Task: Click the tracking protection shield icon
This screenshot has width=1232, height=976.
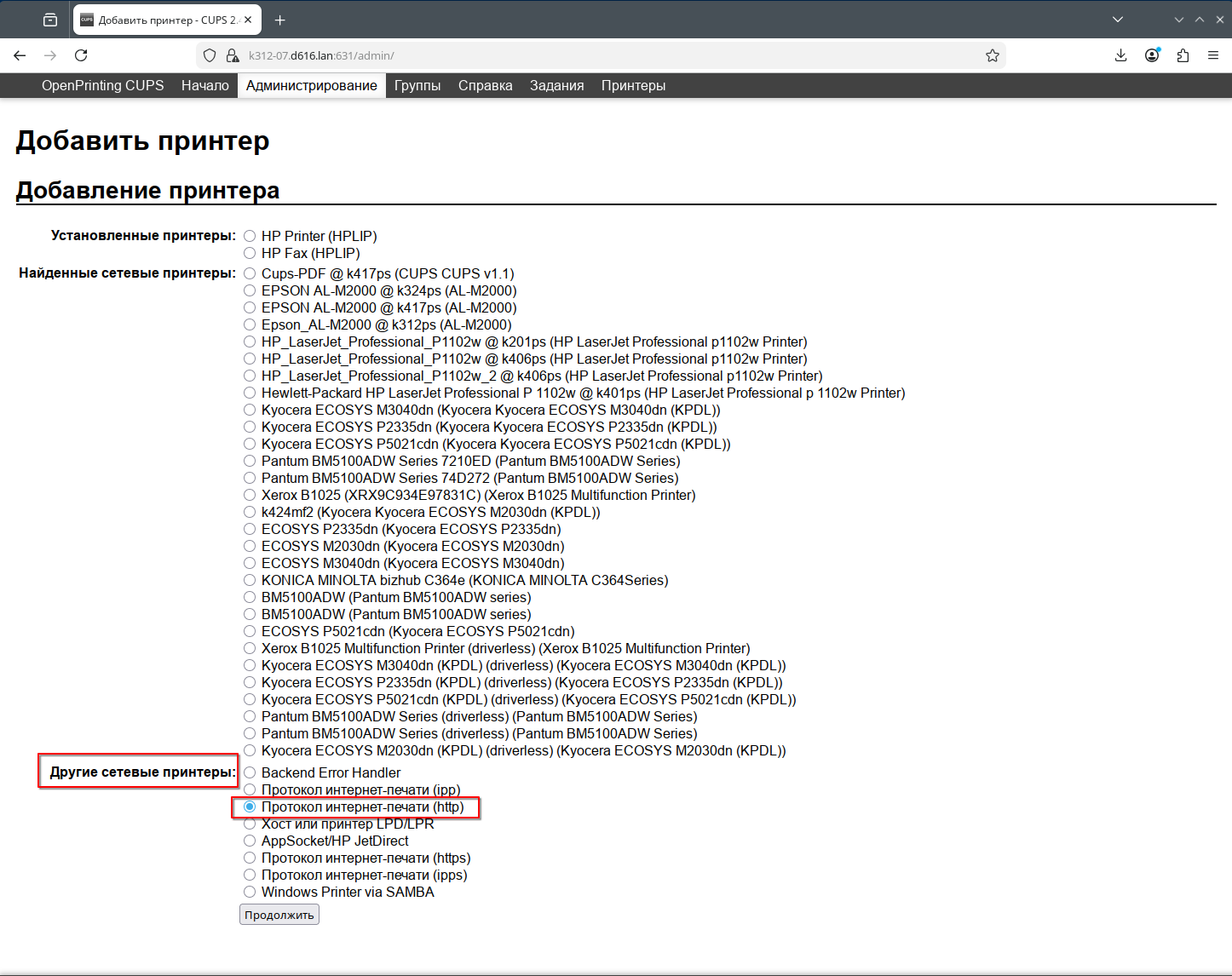Action: pyautogui.click(x=210, y=55)
